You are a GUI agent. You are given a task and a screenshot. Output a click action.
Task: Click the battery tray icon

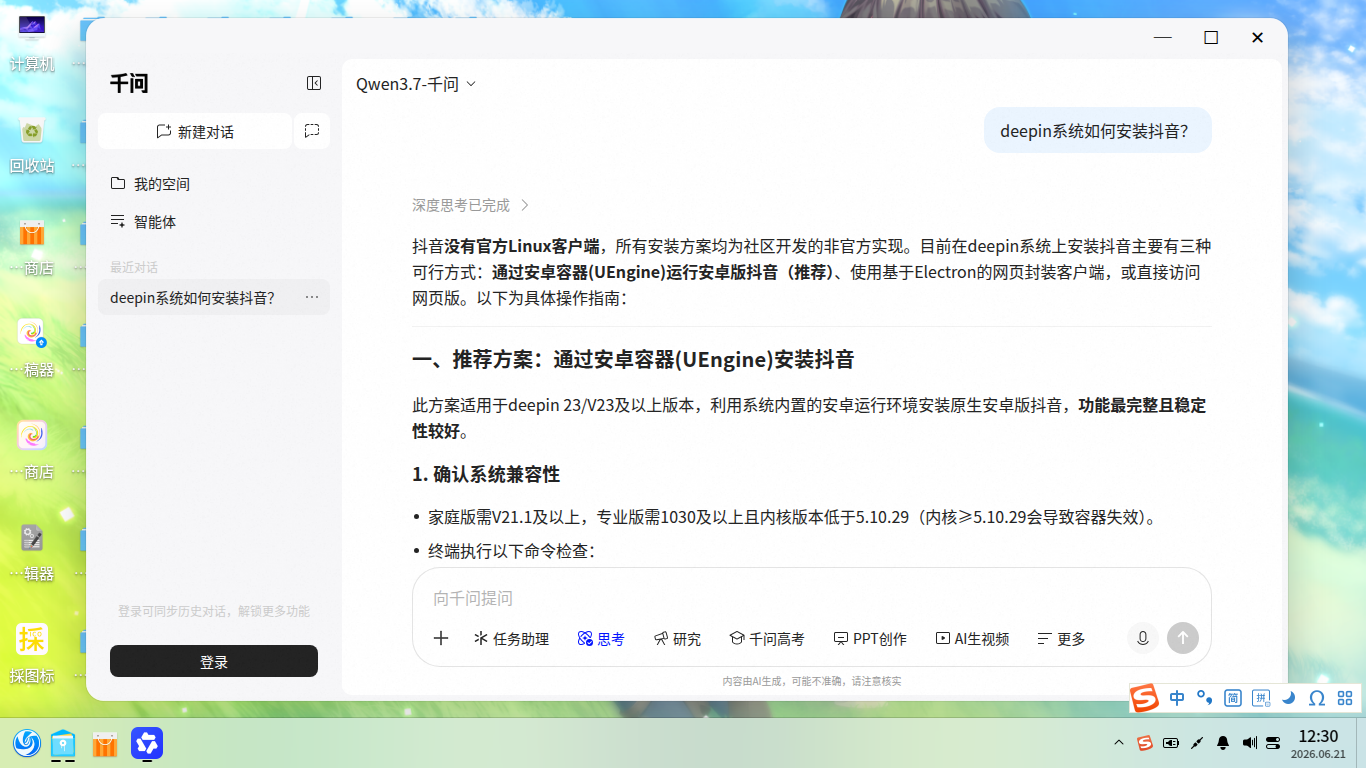(1171, 743)
